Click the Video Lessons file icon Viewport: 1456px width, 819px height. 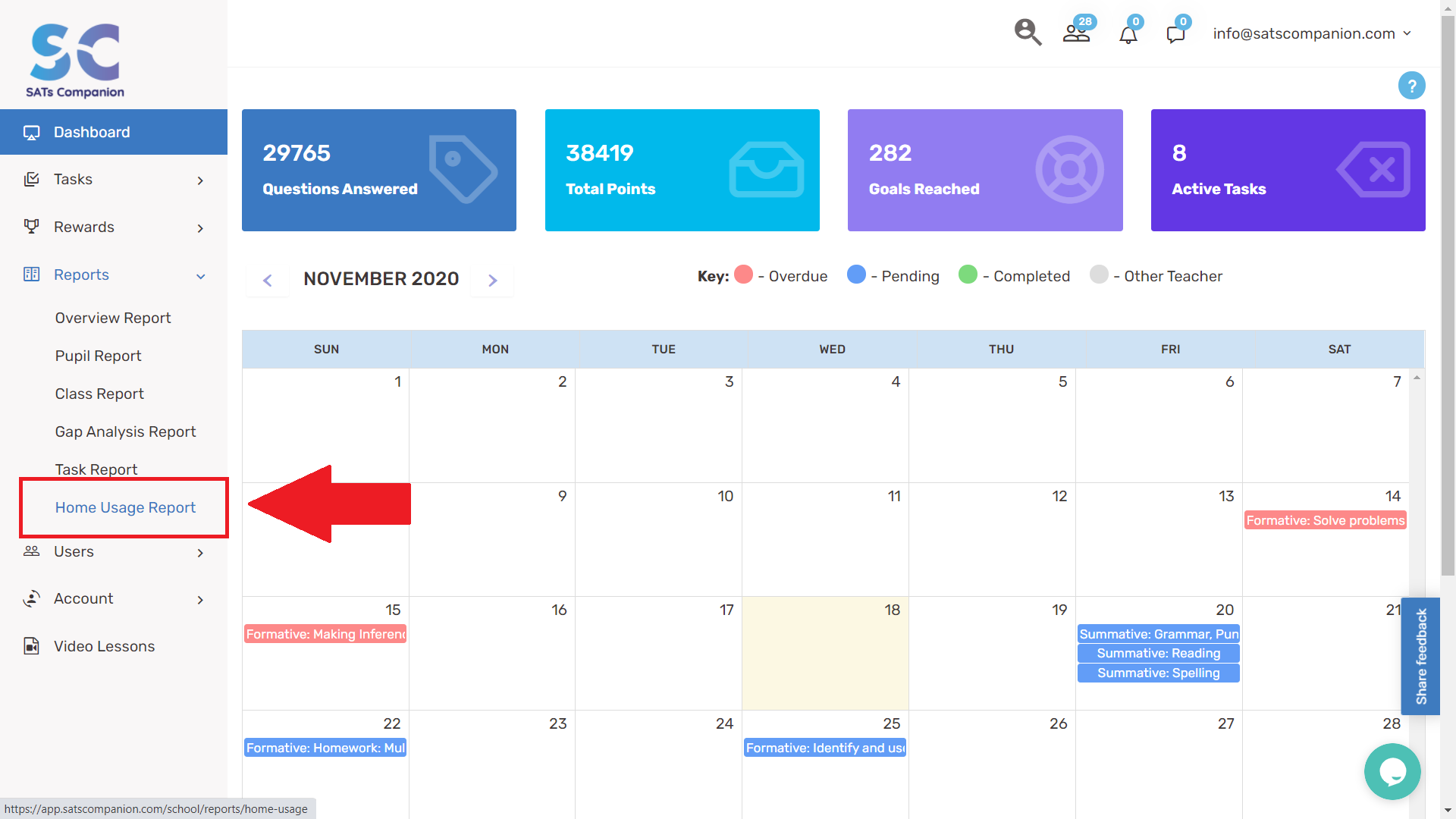click(x=31, y=646)
